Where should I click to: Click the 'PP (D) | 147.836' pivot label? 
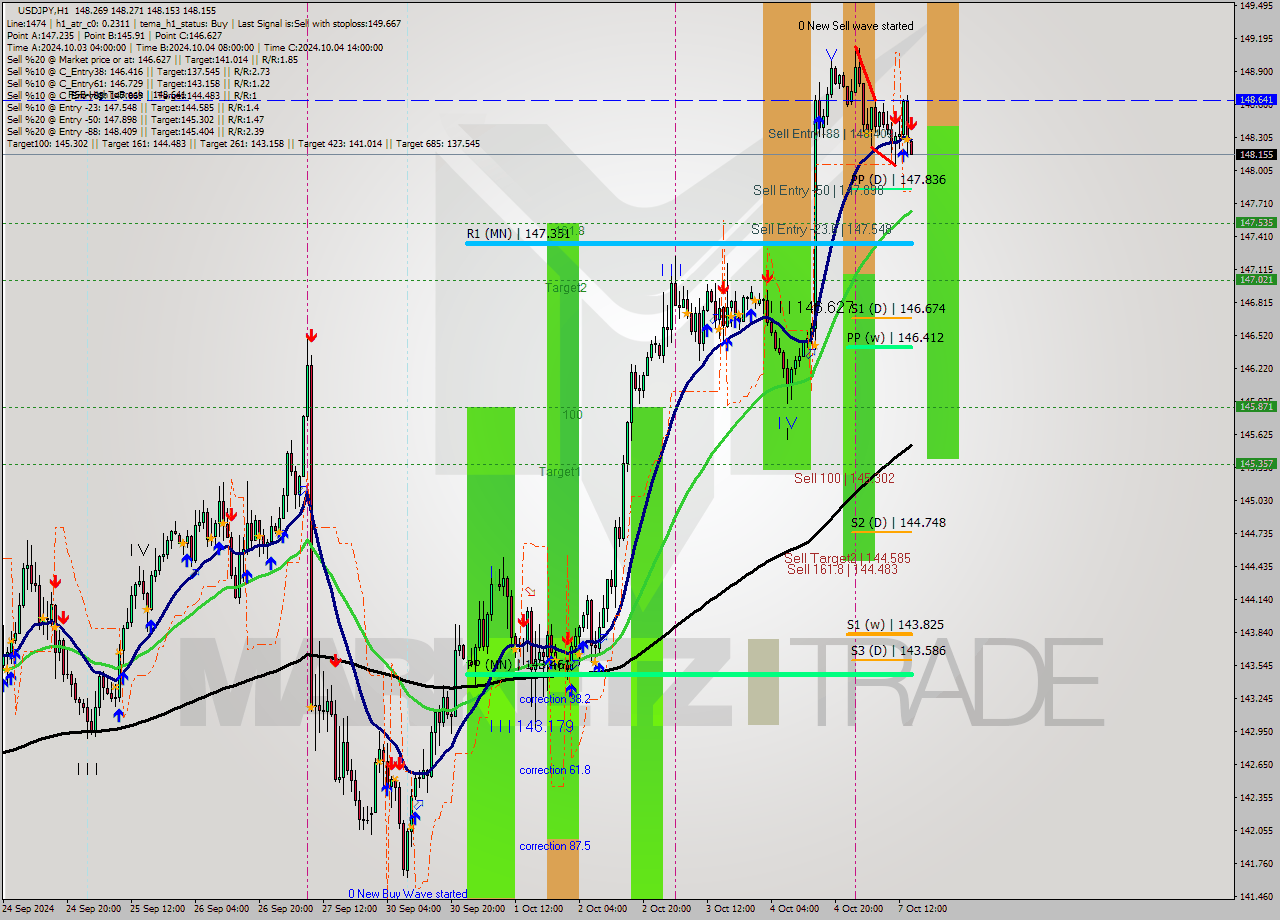click(898, 180)
